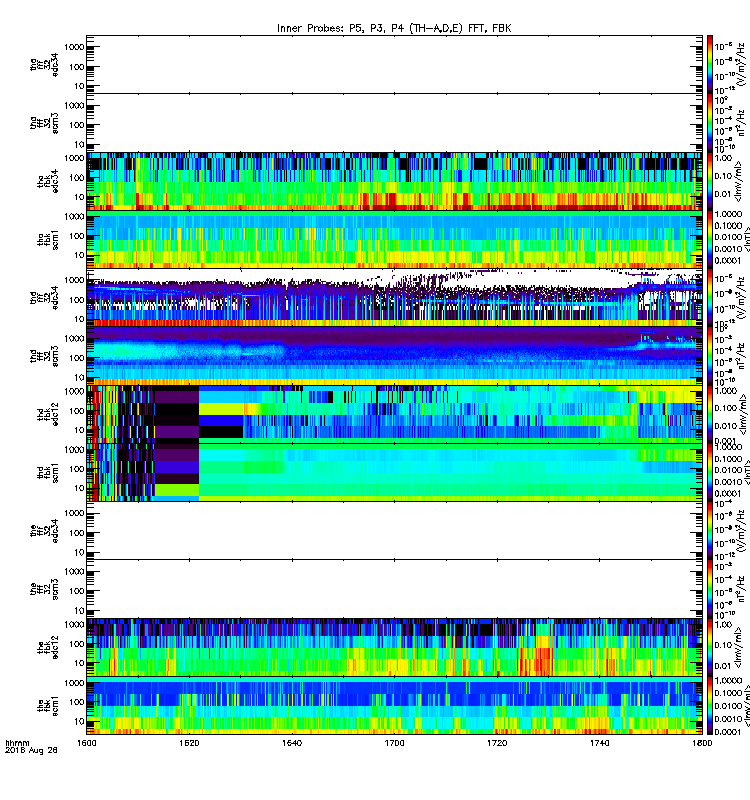Select the 'the fbk scm1' axis label
Image resolution: width=750 pixels, height=800 pixels.
(48, 706)
